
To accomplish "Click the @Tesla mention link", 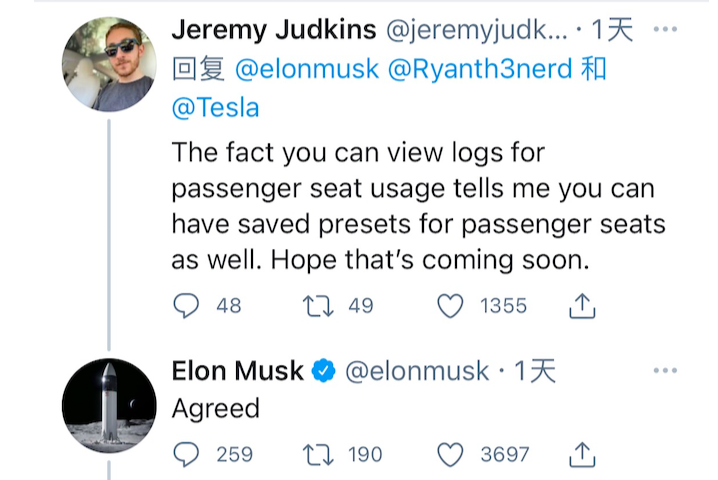I will click(215, 107).
